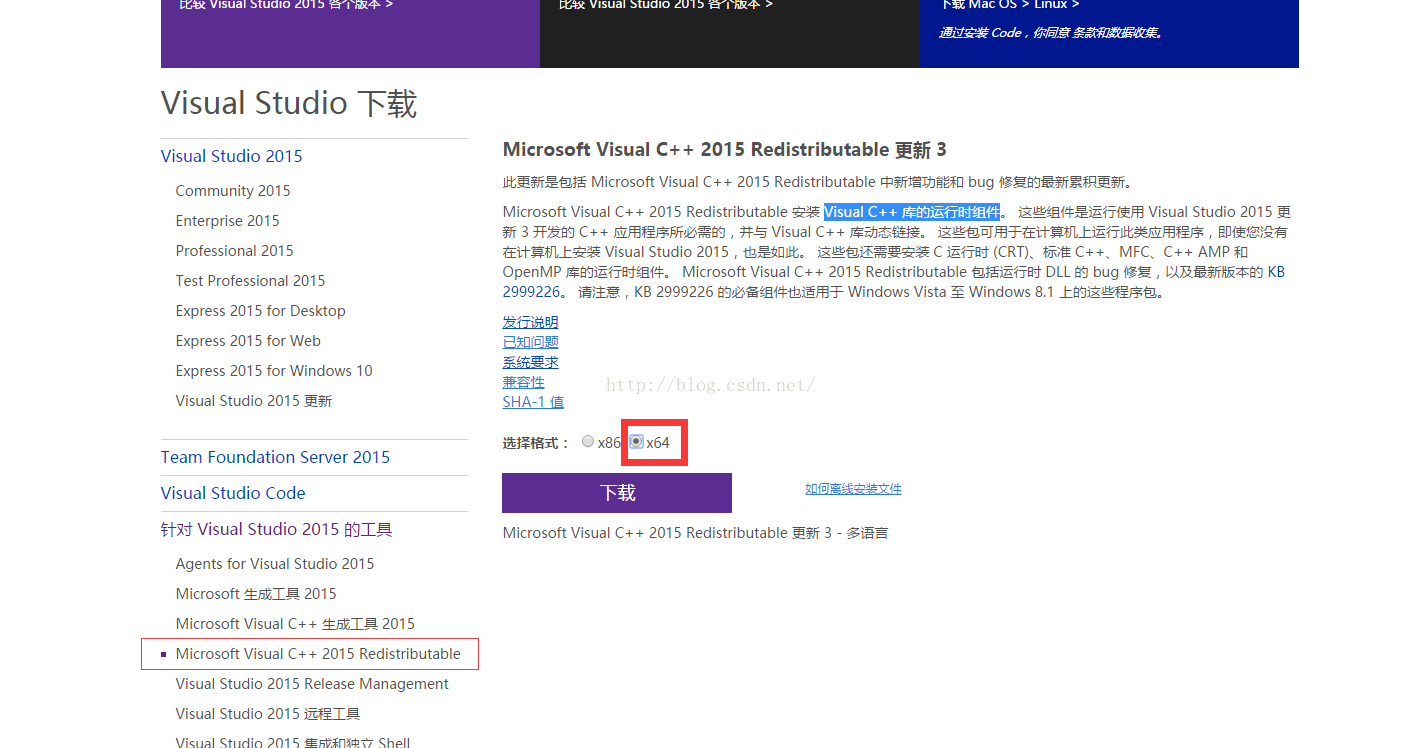Select Microsoft Visual C++ 2015 Redistributable item
Image resolution: width=1402 pixels, height=748 pixels.
(x=318, y=654)
